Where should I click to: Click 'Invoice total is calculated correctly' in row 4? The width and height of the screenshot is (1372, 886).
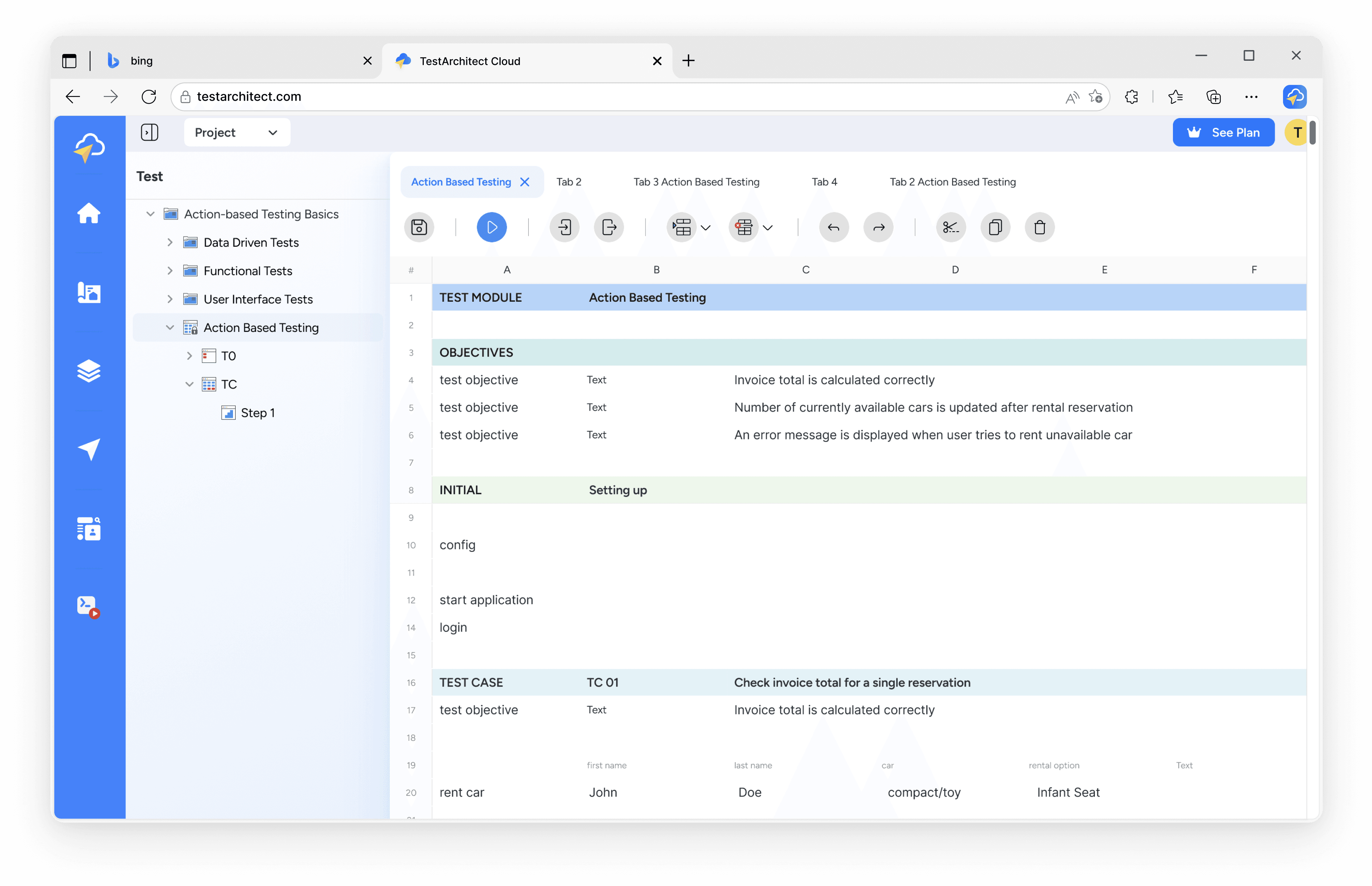tap(834, 380)
